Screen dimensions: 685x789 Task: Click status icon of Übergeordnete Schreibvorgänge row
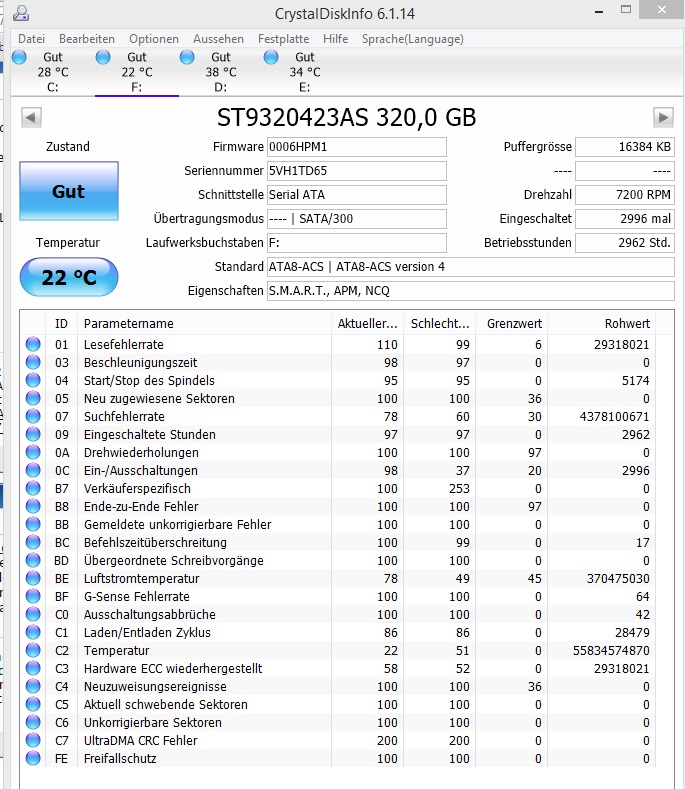pos(33,560)
